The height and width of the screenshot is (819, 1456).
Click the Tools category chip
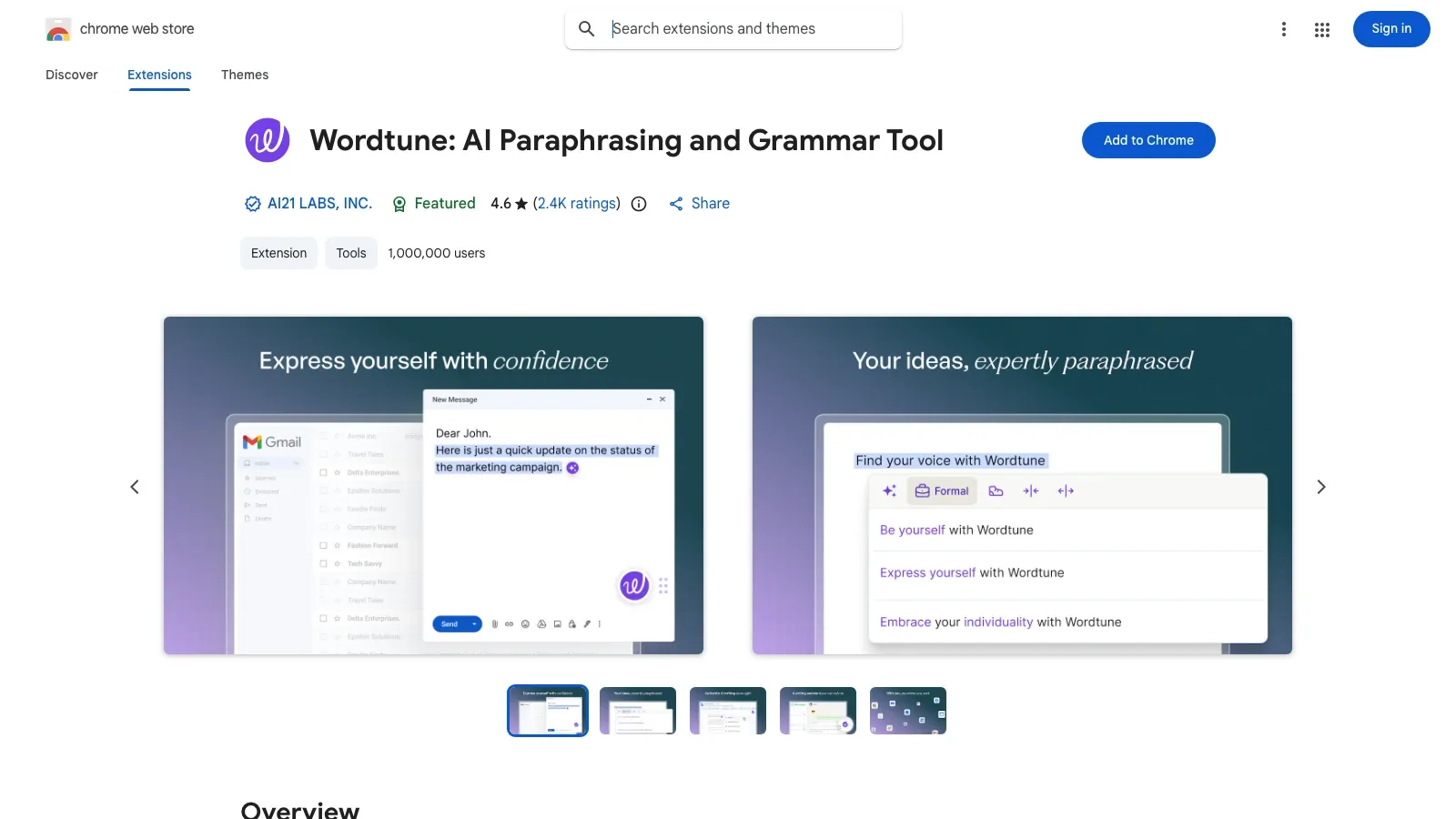click(351, 253)
